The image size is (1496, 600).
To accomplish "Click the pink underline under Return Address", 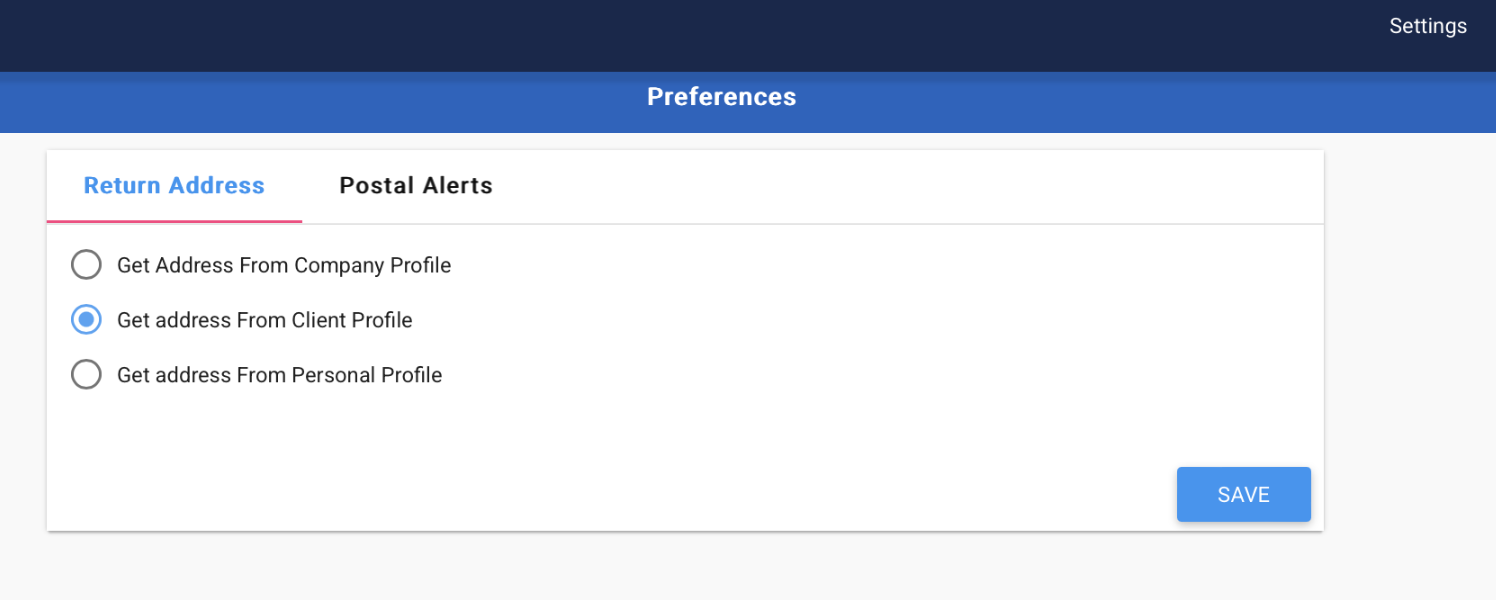I will click(x=174, y=221).
